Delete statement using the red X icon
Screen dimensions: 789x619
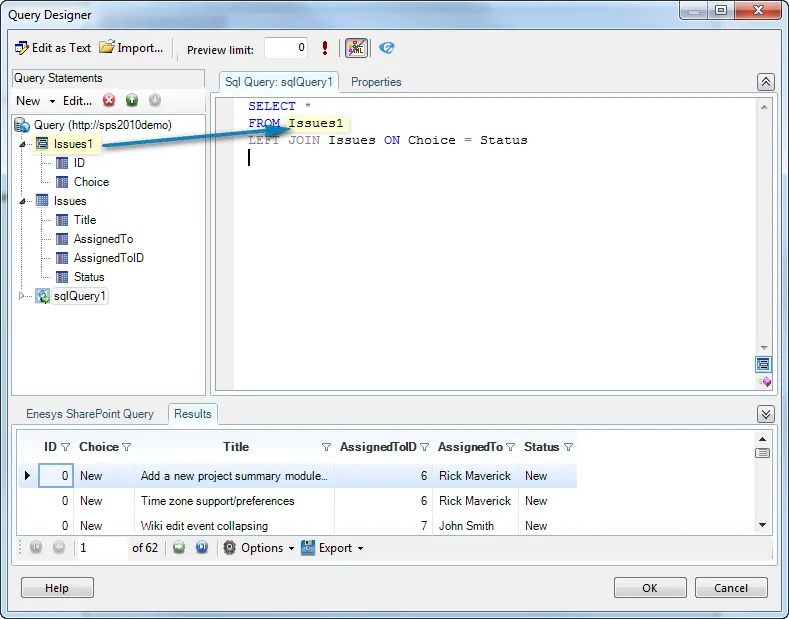109,100
